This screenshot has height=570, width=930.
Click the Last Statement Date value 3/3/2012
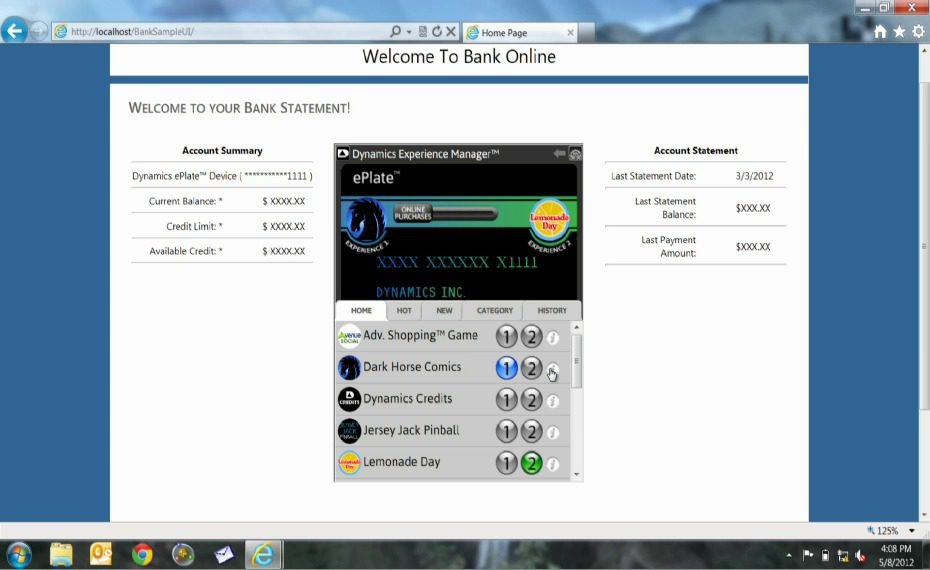tap(754, 176)
